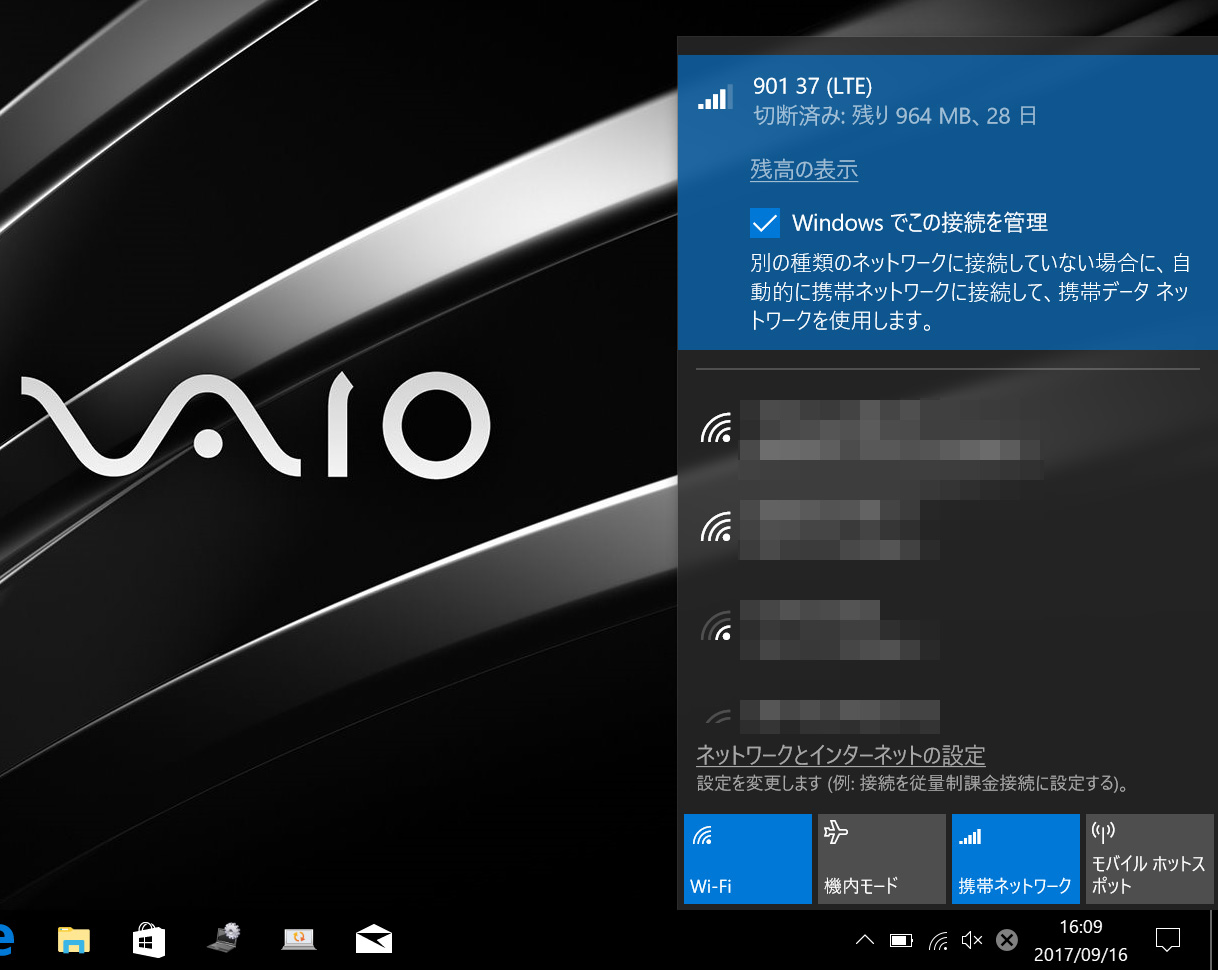This screenshot has width=1218, height=970.
Task: Click the battery status tray icon
Action: [x=902, y=940]
